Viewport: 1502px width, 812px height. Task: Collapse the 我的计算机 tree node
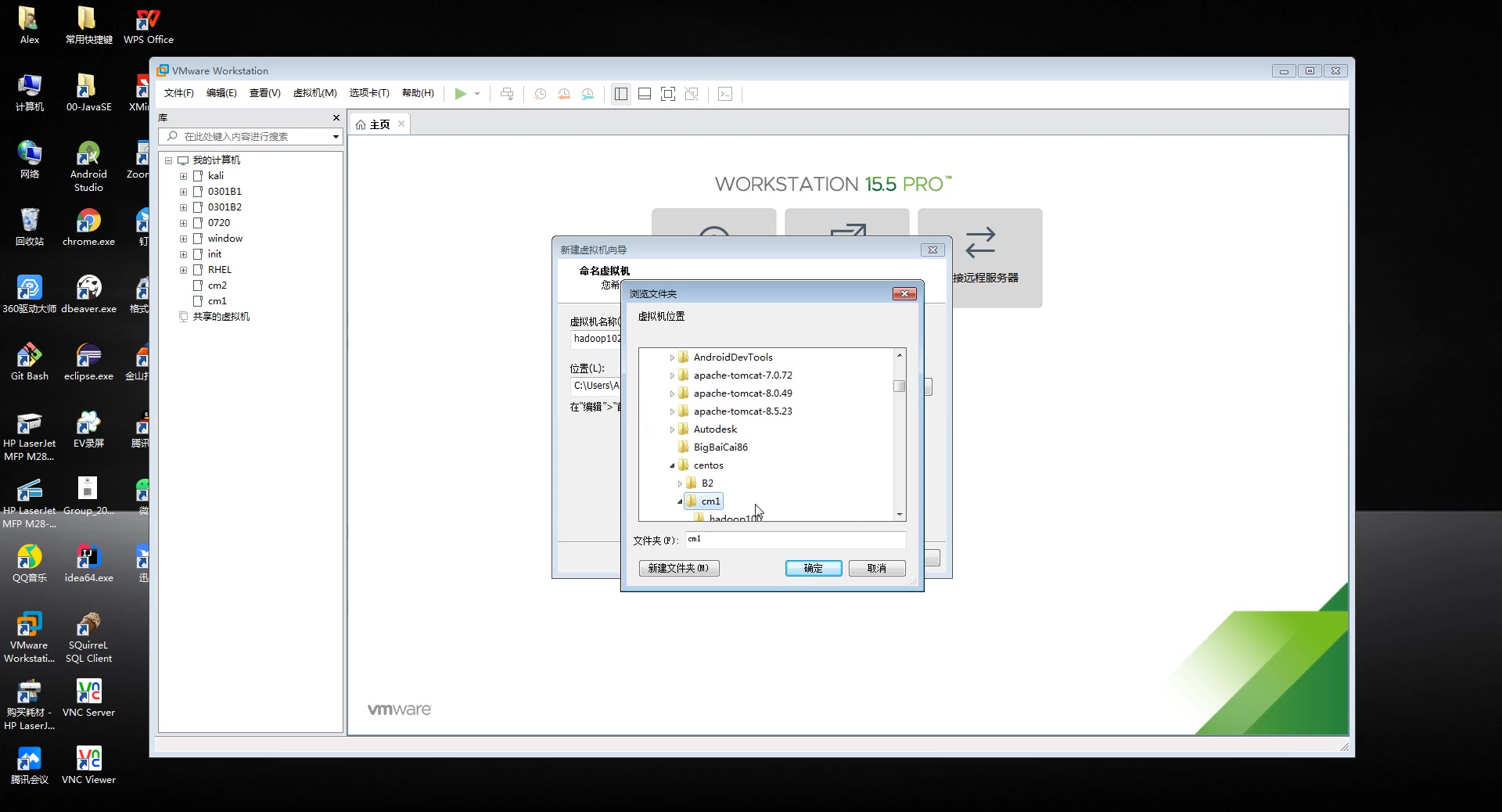click(168, 160)
